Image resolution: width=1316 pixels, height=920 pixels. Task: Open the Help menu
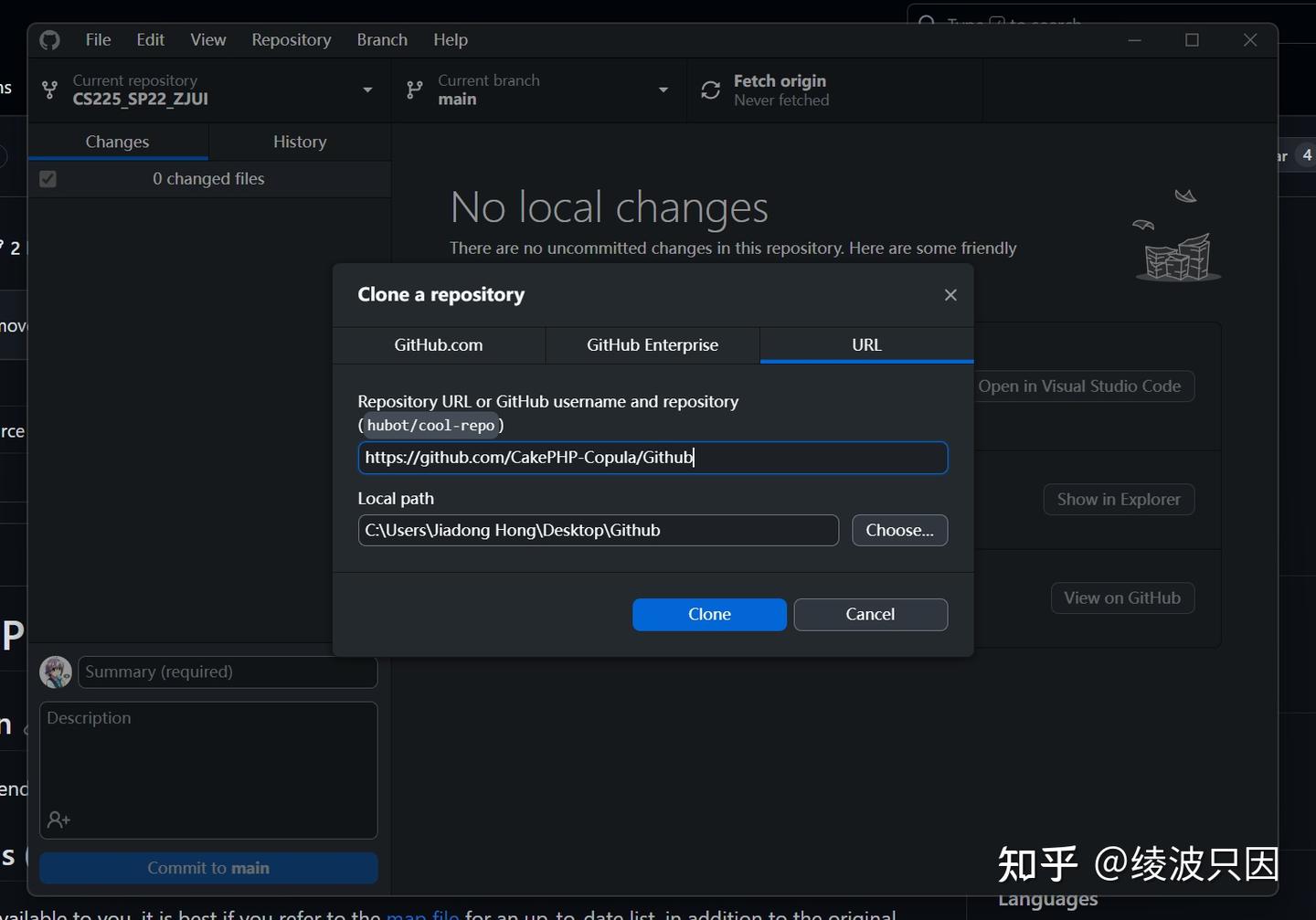point(451,39)
